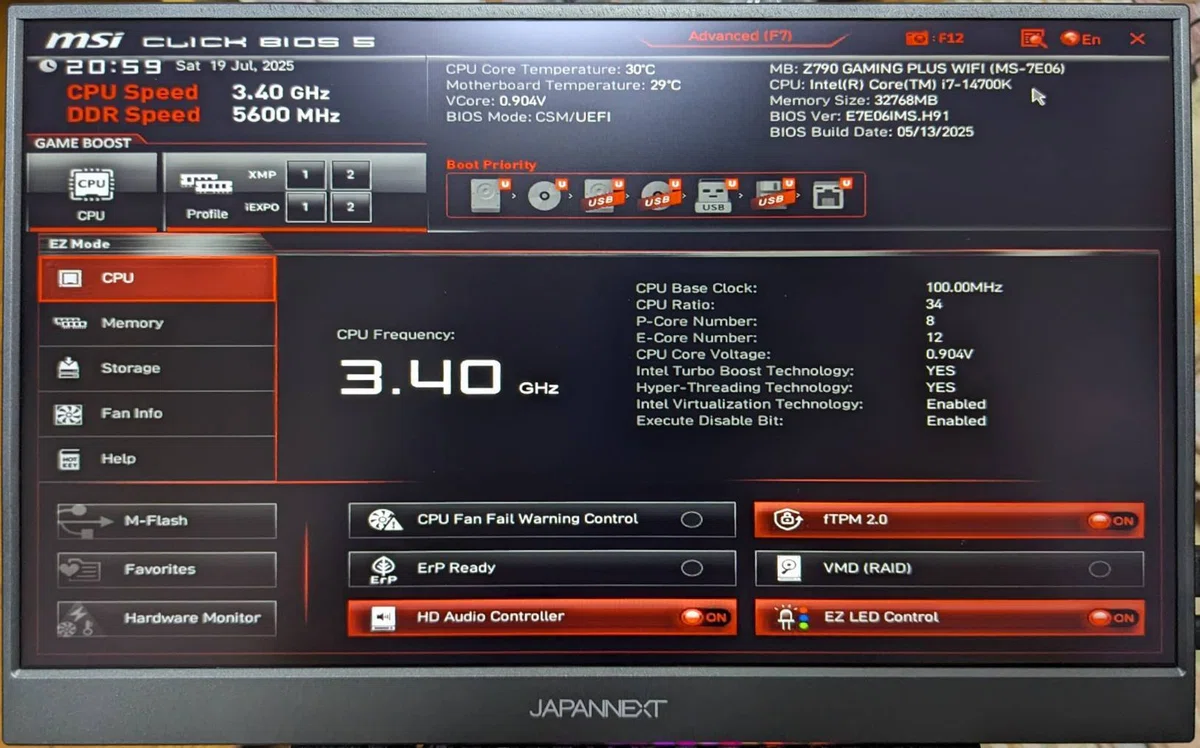Select the USB CD/DVD boot device icon
The height and width of the screenshot is (748, 1200).
[657, 195]
